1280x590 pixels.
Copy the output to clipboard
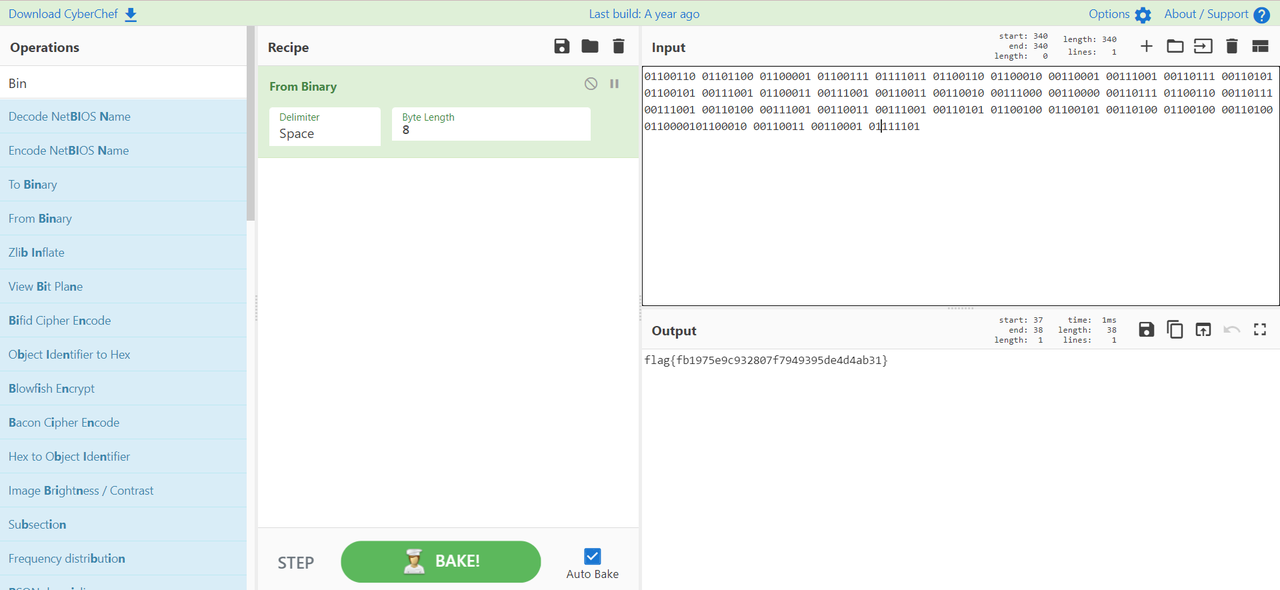[1175, 330]
